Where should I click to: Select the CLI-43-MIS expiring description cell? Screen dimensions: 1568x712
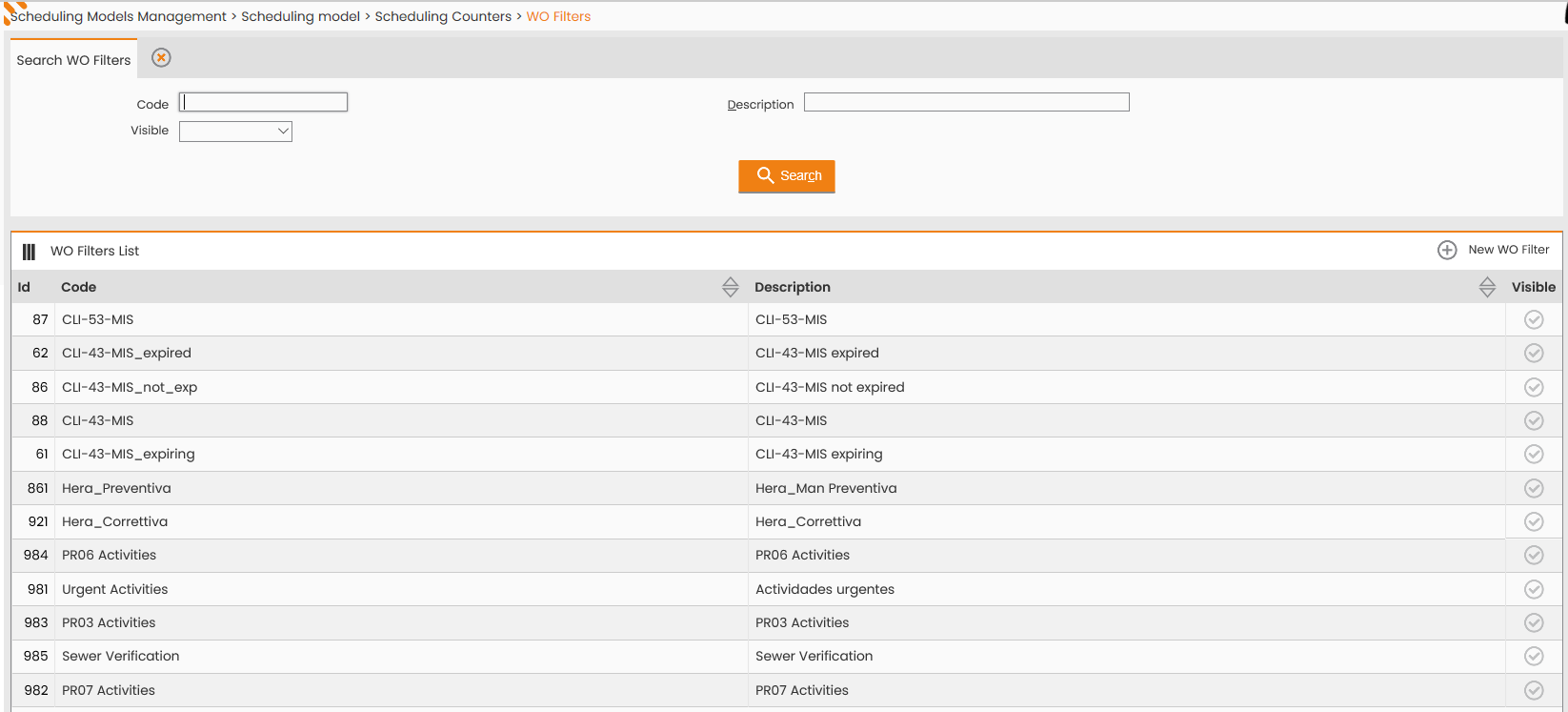[1127, 454]
